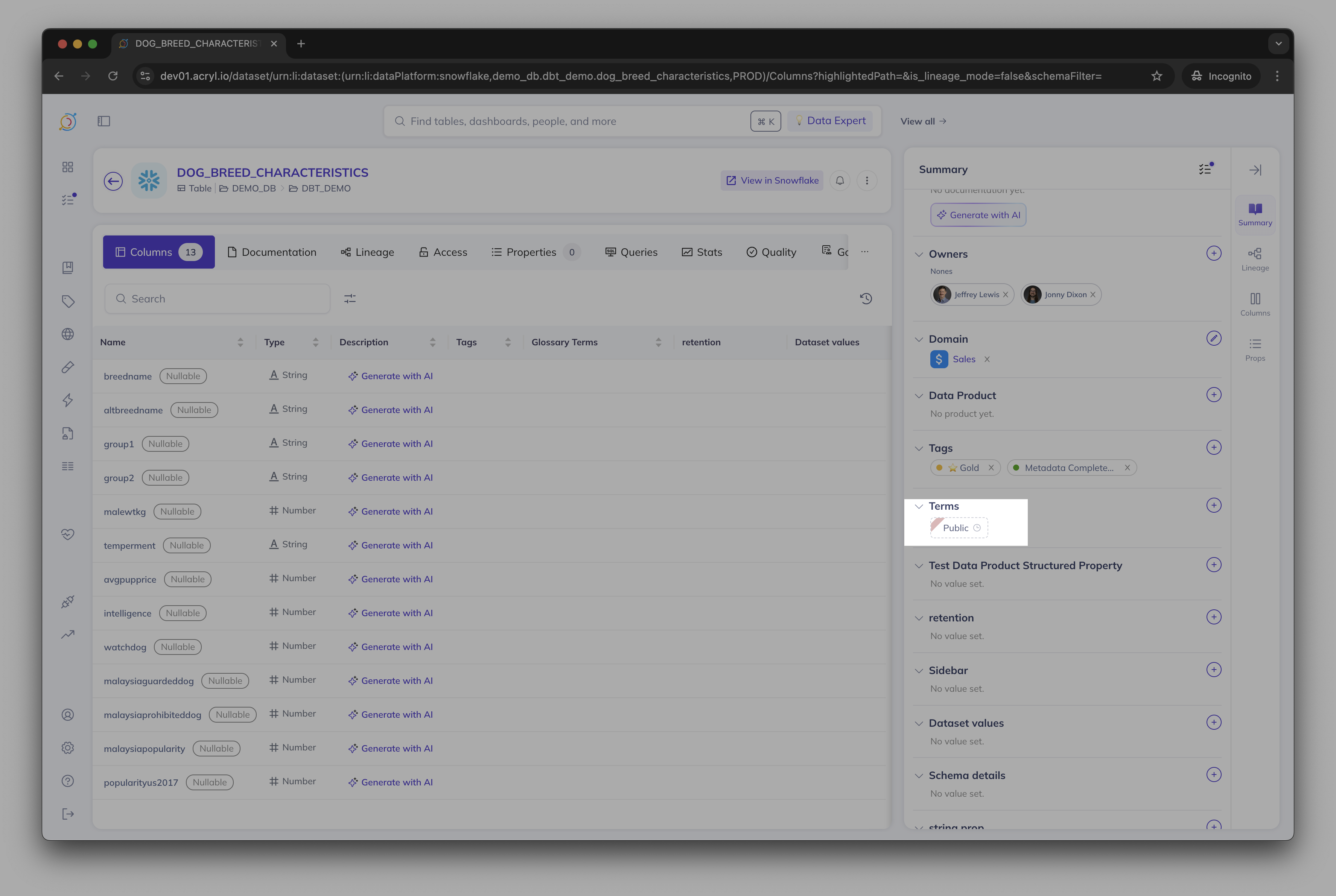
Task: Collapse the Terms section chevron
Action: pos(919,506)
